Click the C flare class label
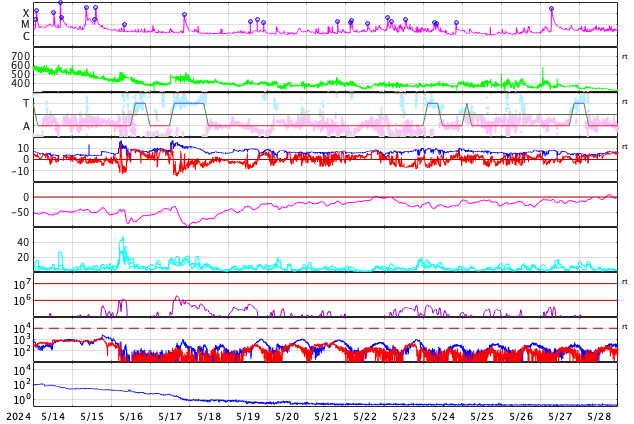The image size is (634, 424). (x=26, y=36)
